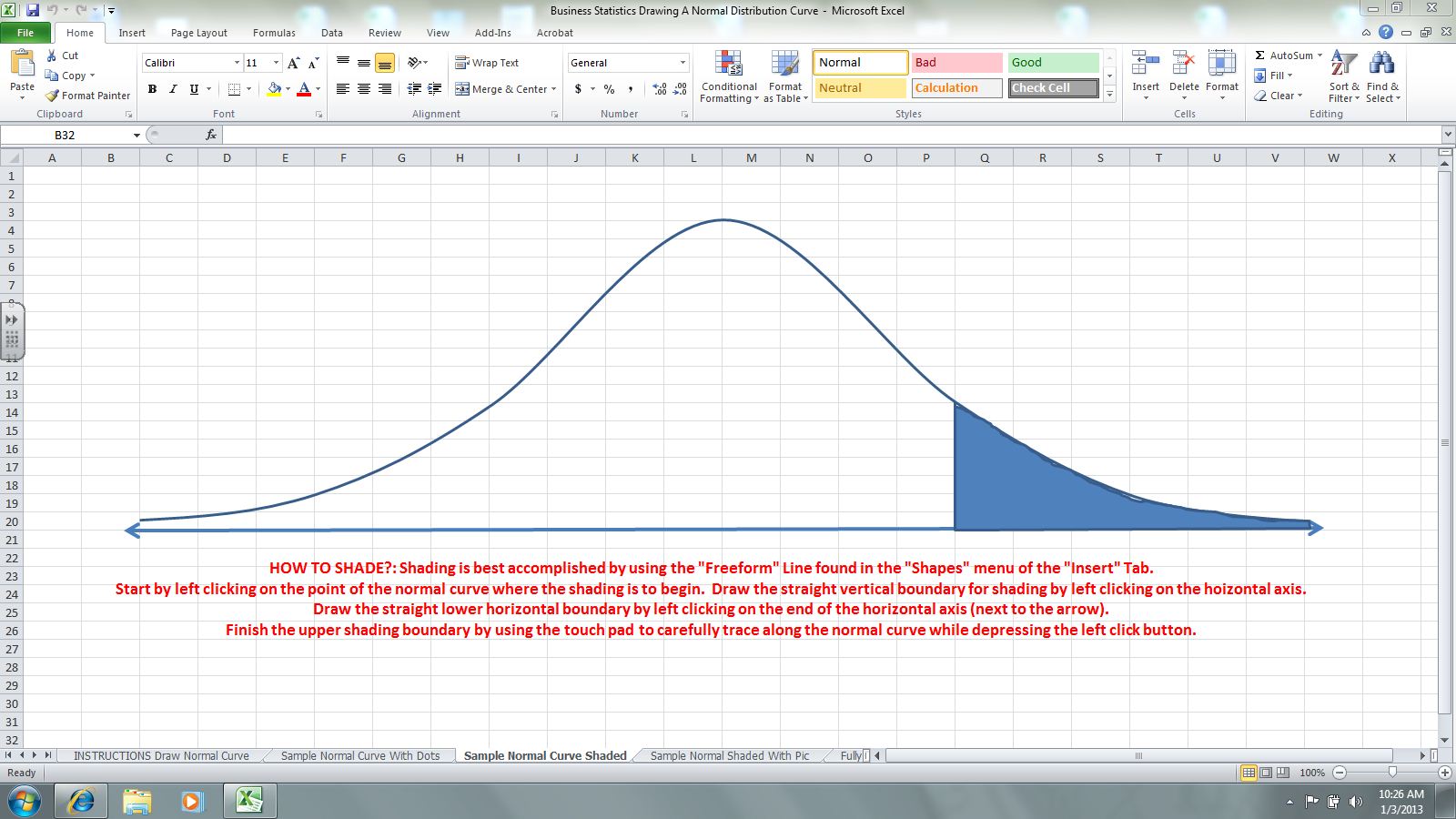Expand the Name Box dropdown arrow
Image resolution: width=1456 pixels, height=819 pixels.
point(136,135)
